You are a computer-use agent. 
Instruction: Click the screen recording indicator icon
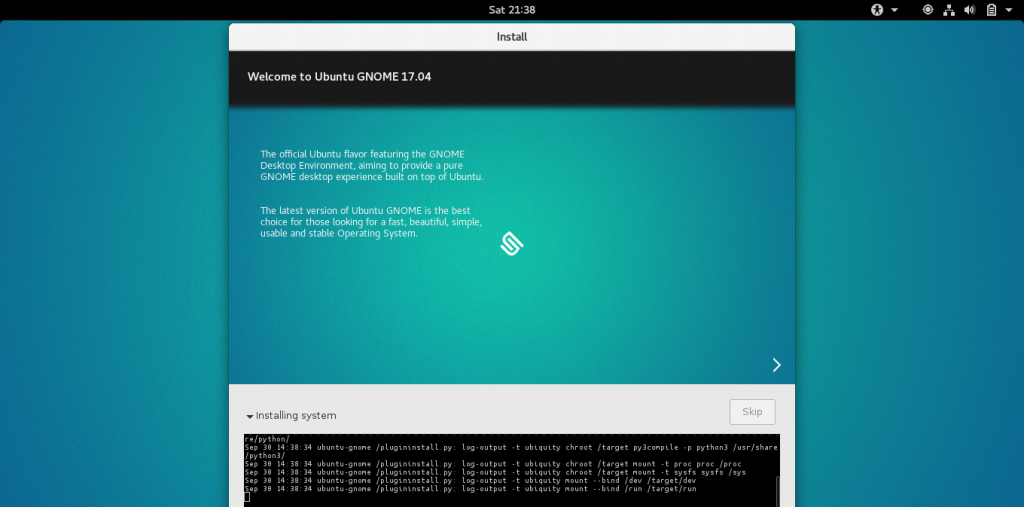[x=928, y=10]
